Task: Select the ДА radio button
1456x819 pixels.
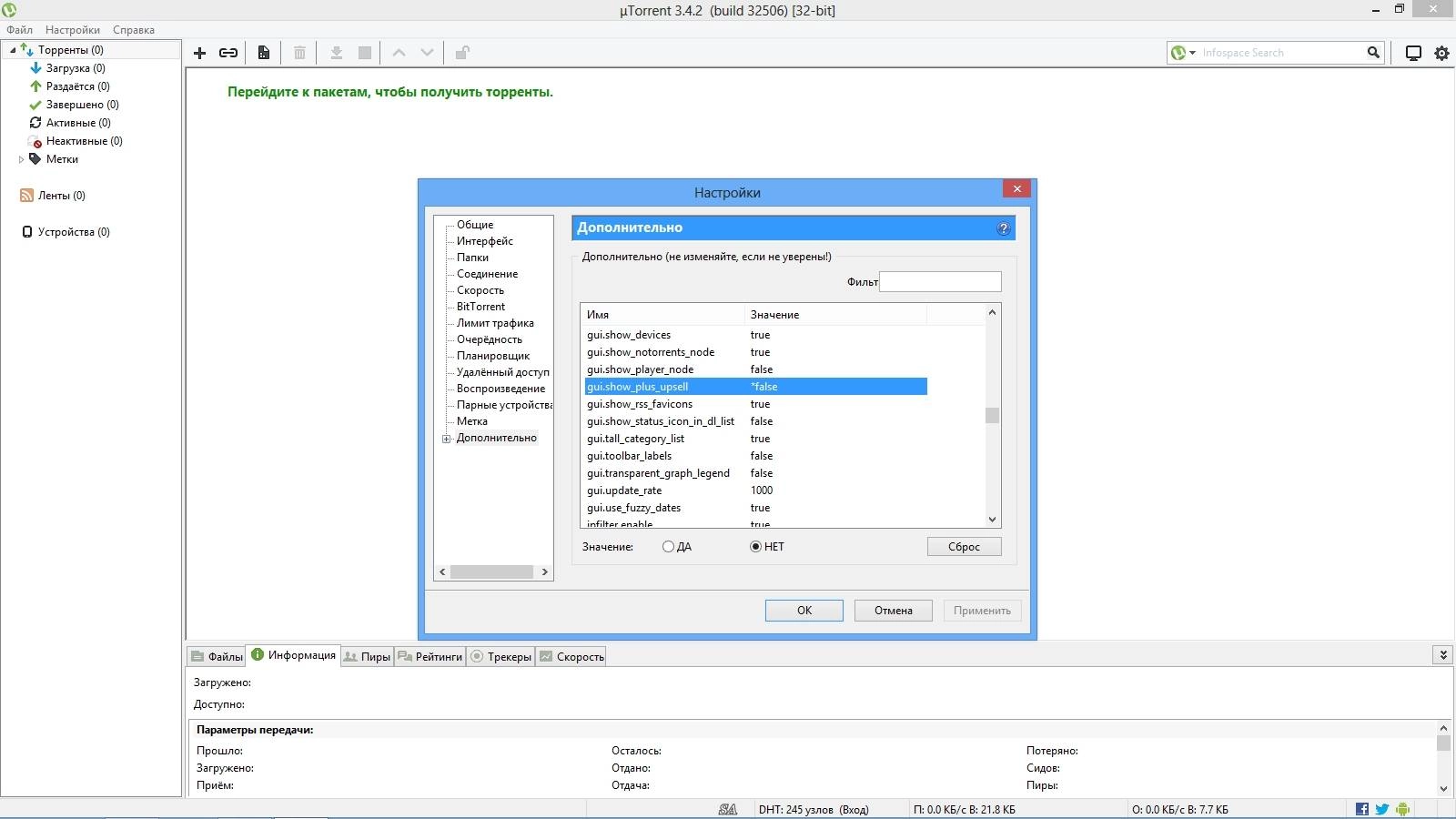Action: click(x=669, y=547)
